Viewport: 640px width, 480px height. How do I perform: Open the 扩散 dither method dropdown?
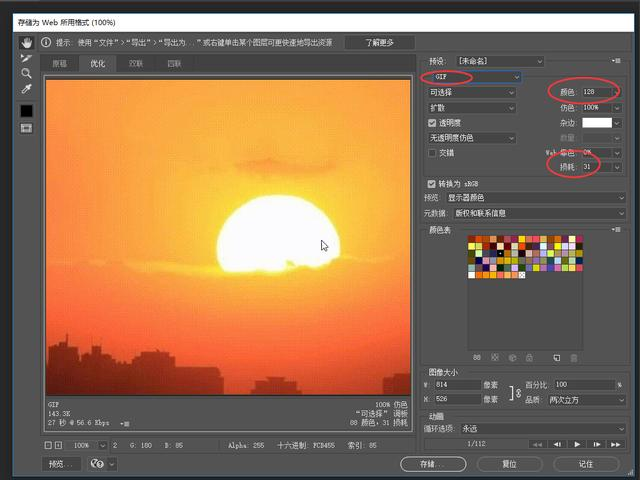tap(472, 108)
